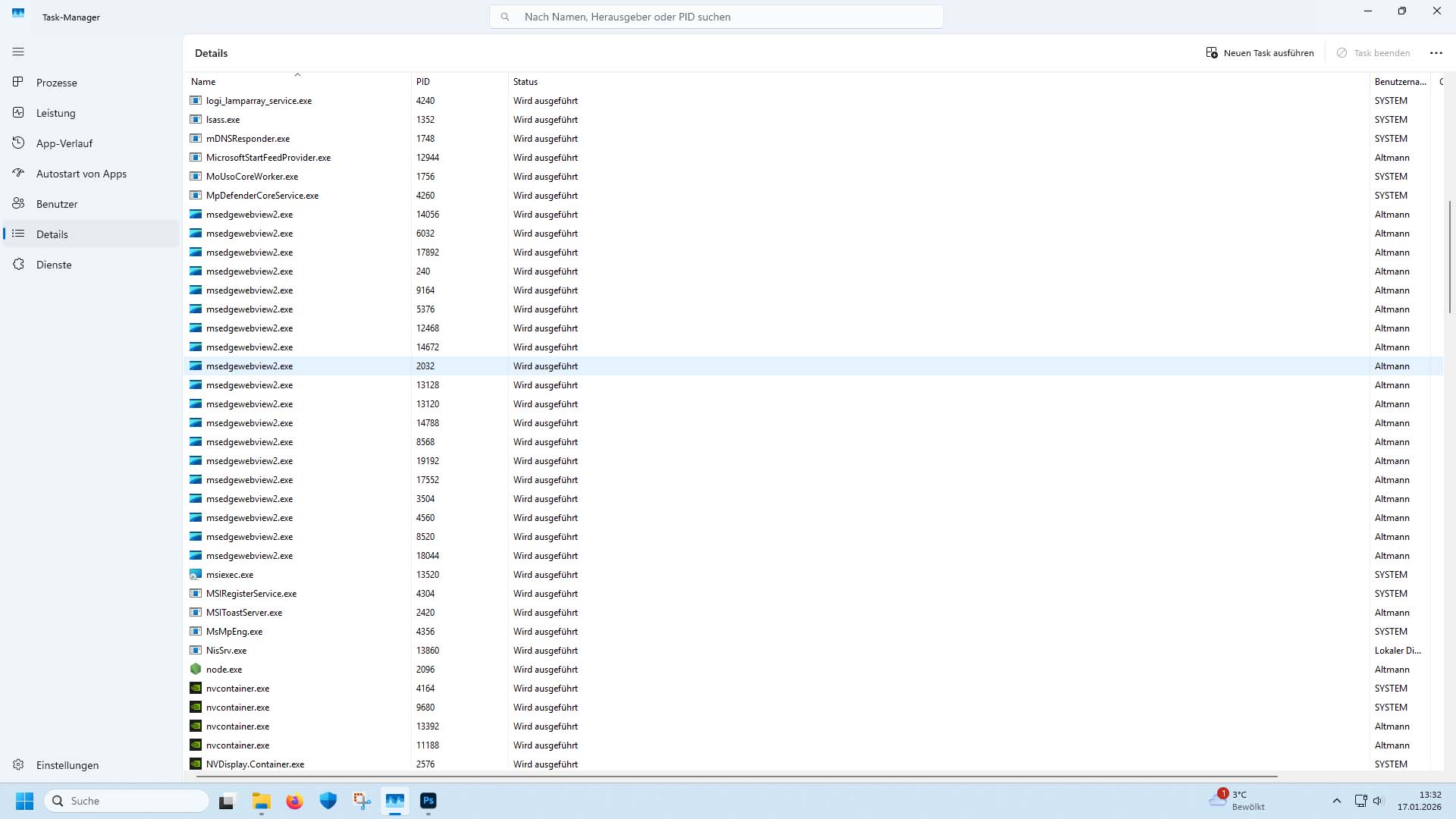Sort by the Benutzername column header
The image size is (1456, 819).
[1399, 82]
